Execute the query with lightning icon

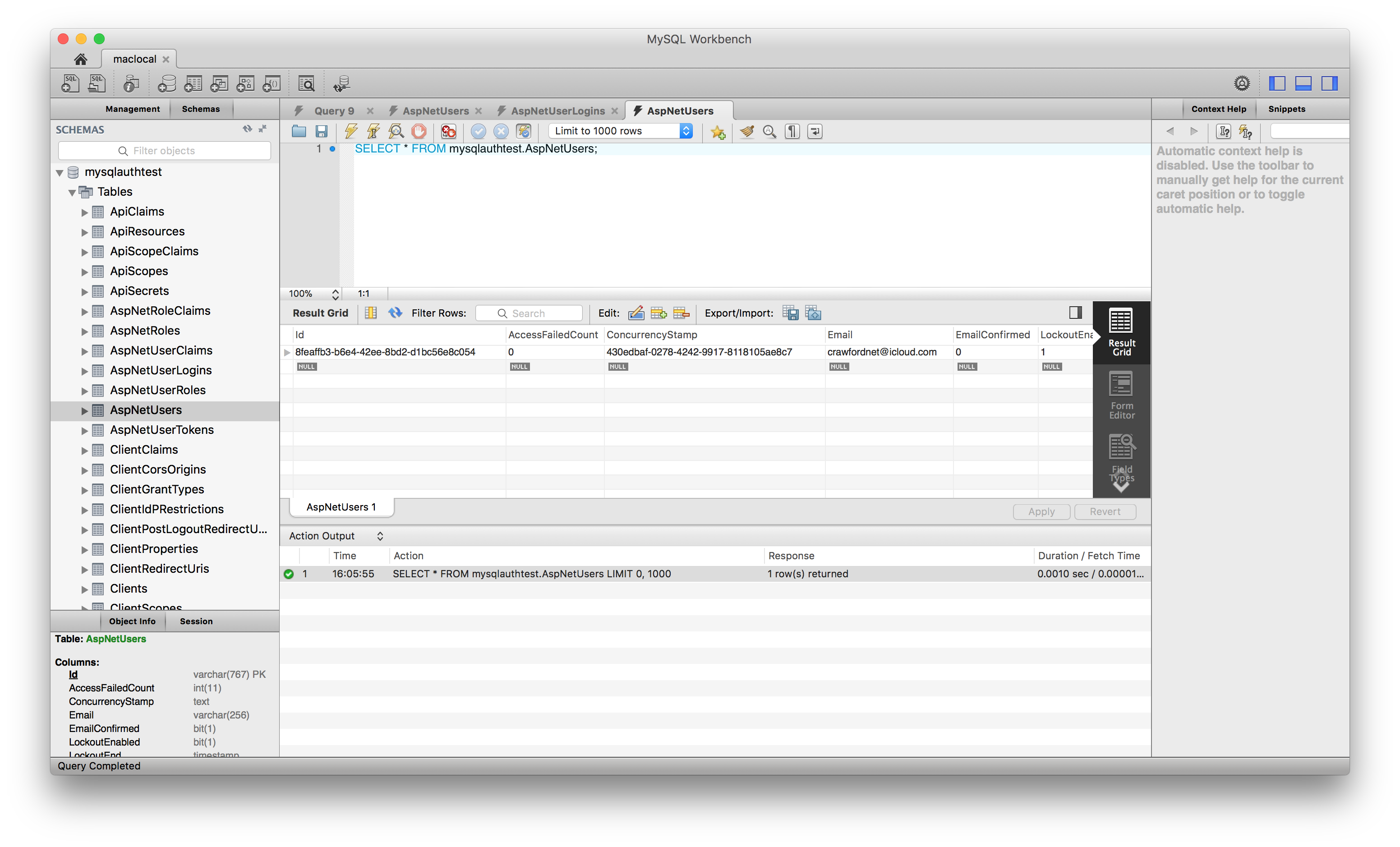point(350,131)
